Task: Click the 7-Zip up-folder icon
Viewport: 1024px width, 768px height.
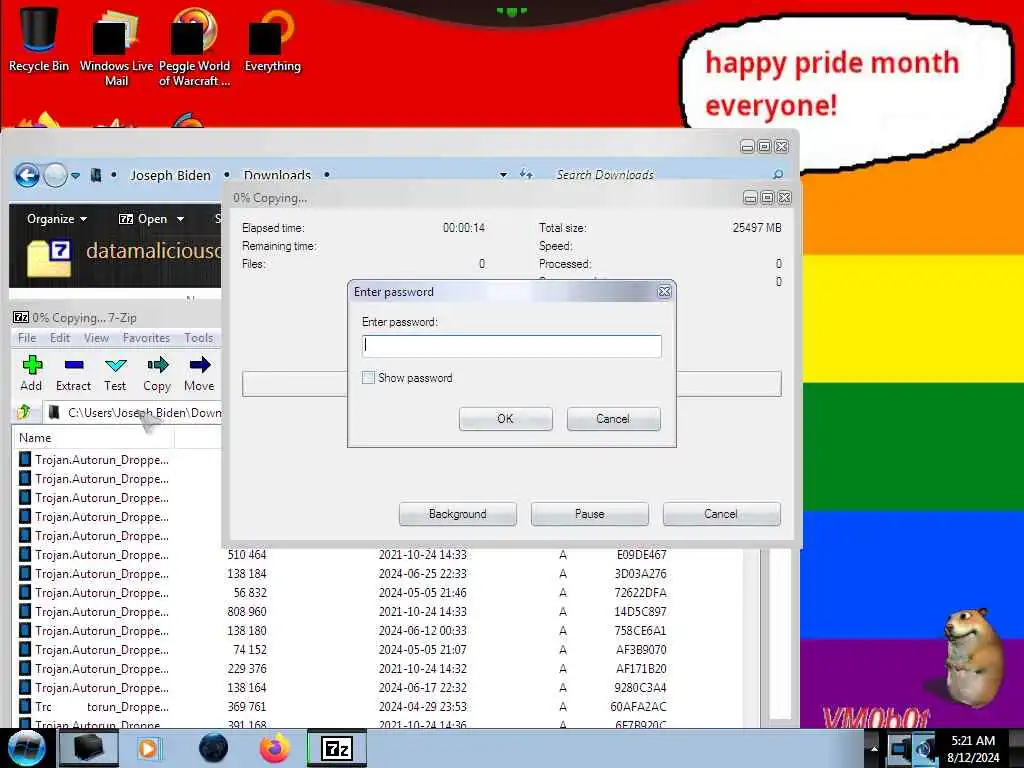Action: pyautogui.click(x=24, y=412)
